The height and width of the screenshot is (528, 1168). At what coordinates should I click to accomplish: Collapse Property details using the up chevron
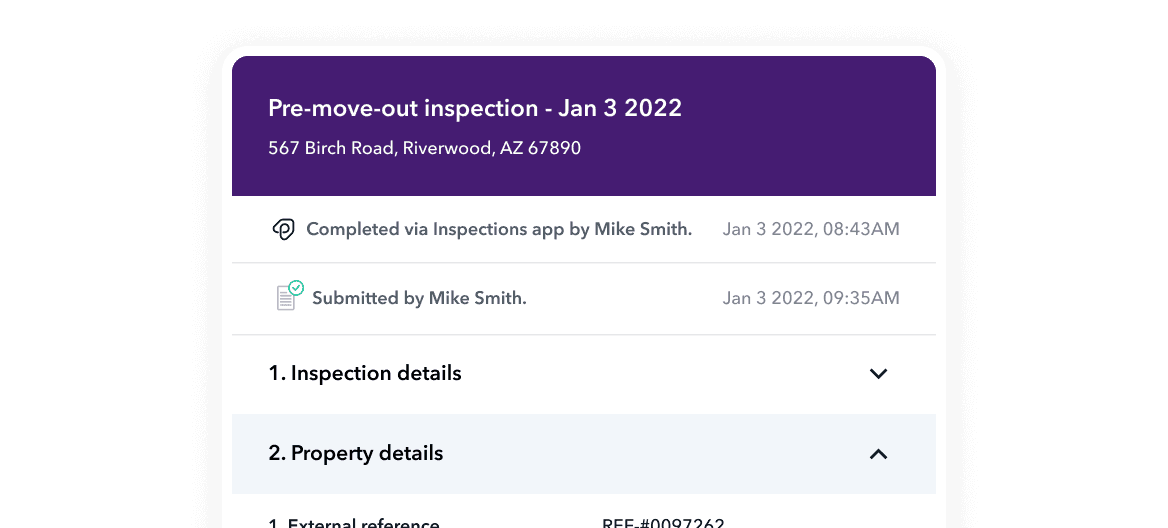point(879,454)
